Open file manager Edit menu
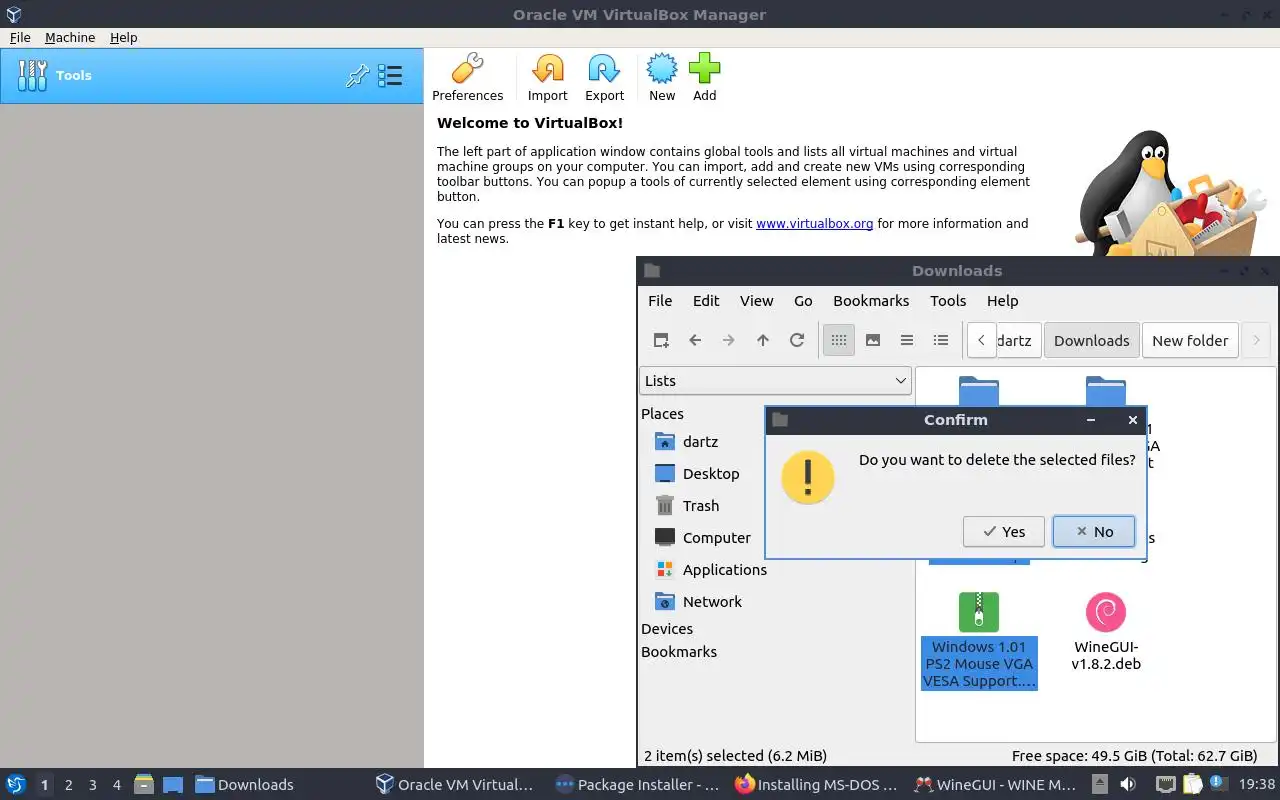Viewport: 1280px width, 800px height. tap(706, 301)
